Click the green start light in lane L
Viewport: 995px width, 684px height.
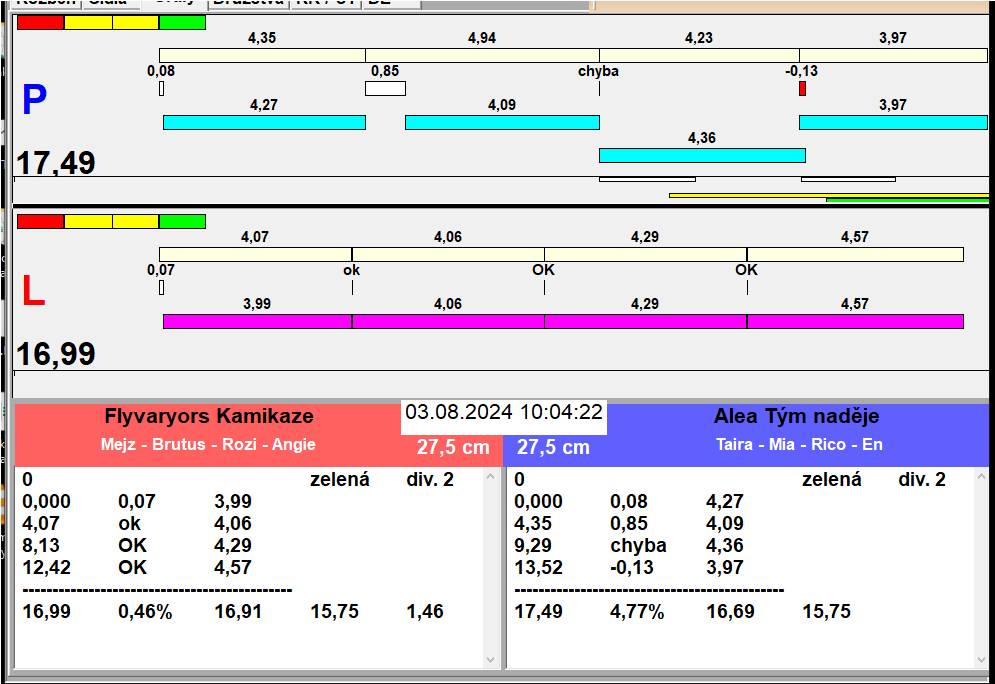[182, 221]
